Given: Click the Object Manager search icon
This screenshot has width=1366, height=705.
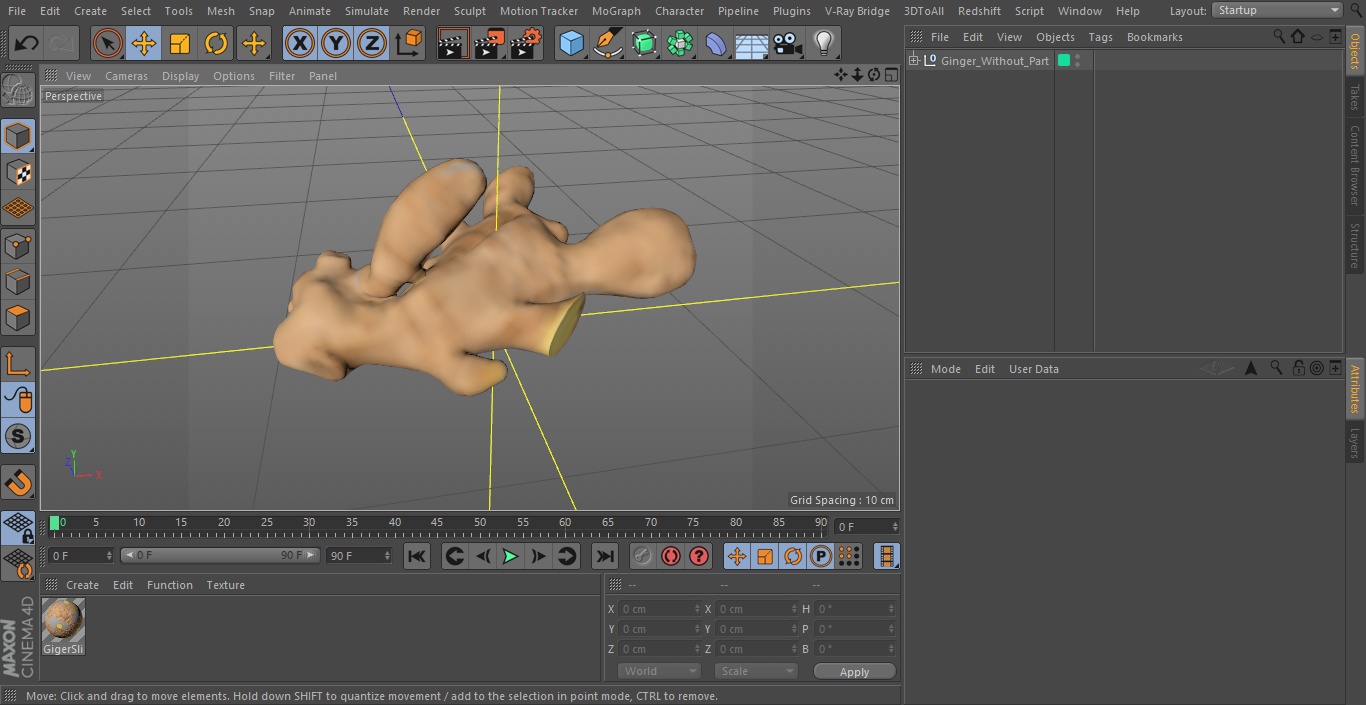Looking at the screenshot, I should click(x=1279, y=36).
